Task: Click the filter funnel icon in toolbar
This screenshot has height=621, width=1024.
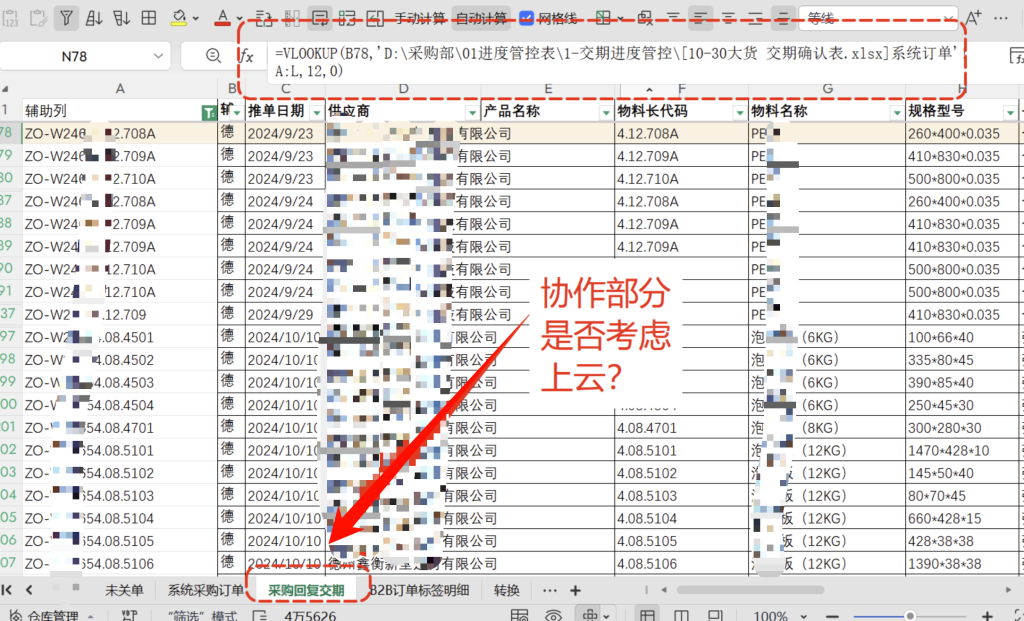Action: (66, 18)
